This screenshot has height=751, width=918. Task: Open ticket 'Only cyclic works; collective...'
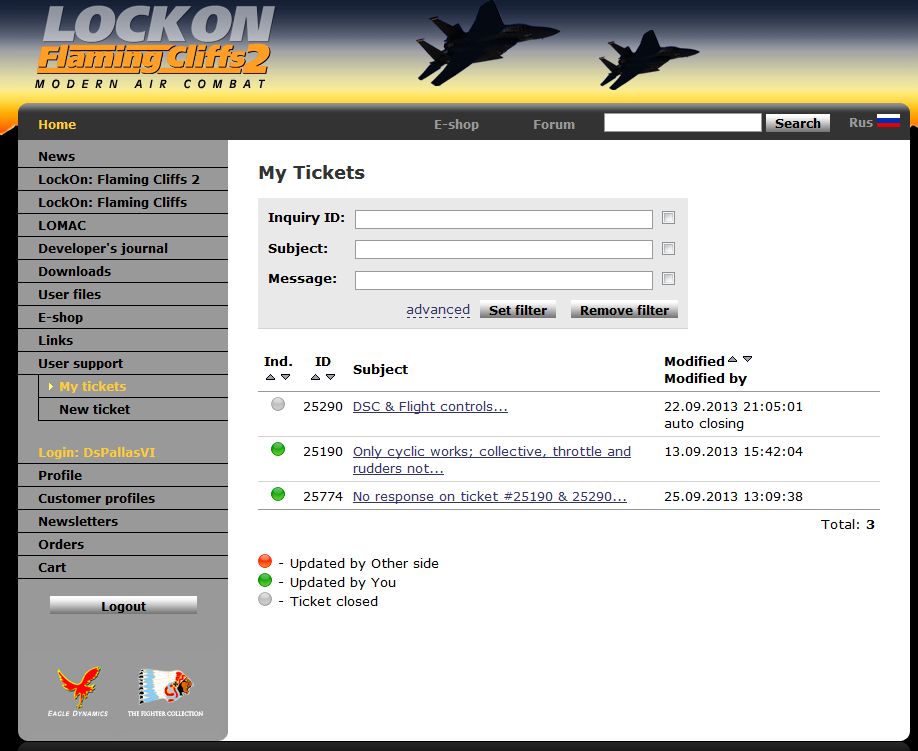click(x=492, y=459)
